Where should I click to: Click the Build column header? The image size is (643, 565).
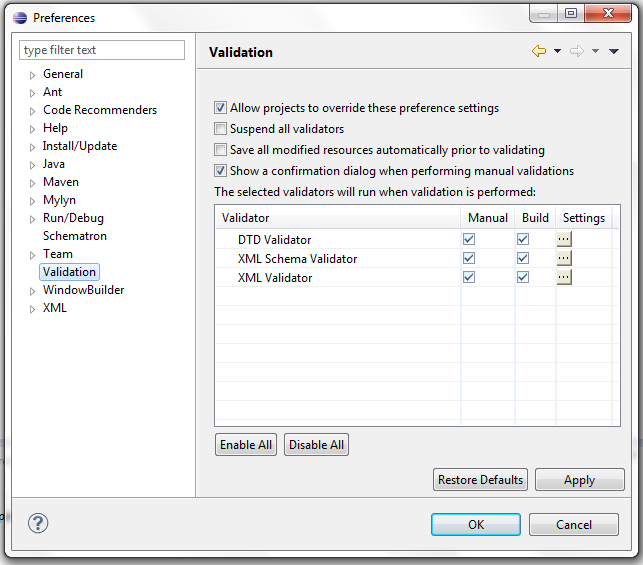[x=535, y=218]
